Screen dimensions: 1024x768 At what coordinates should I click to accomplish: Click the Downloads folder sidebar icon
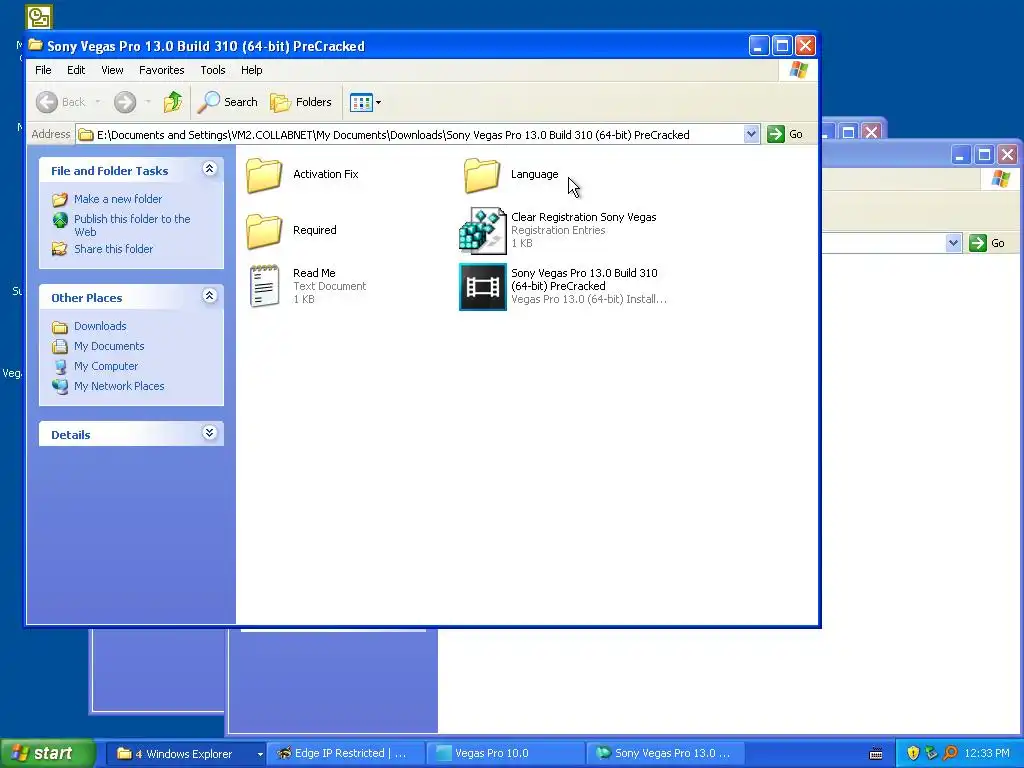coord(60,327)
